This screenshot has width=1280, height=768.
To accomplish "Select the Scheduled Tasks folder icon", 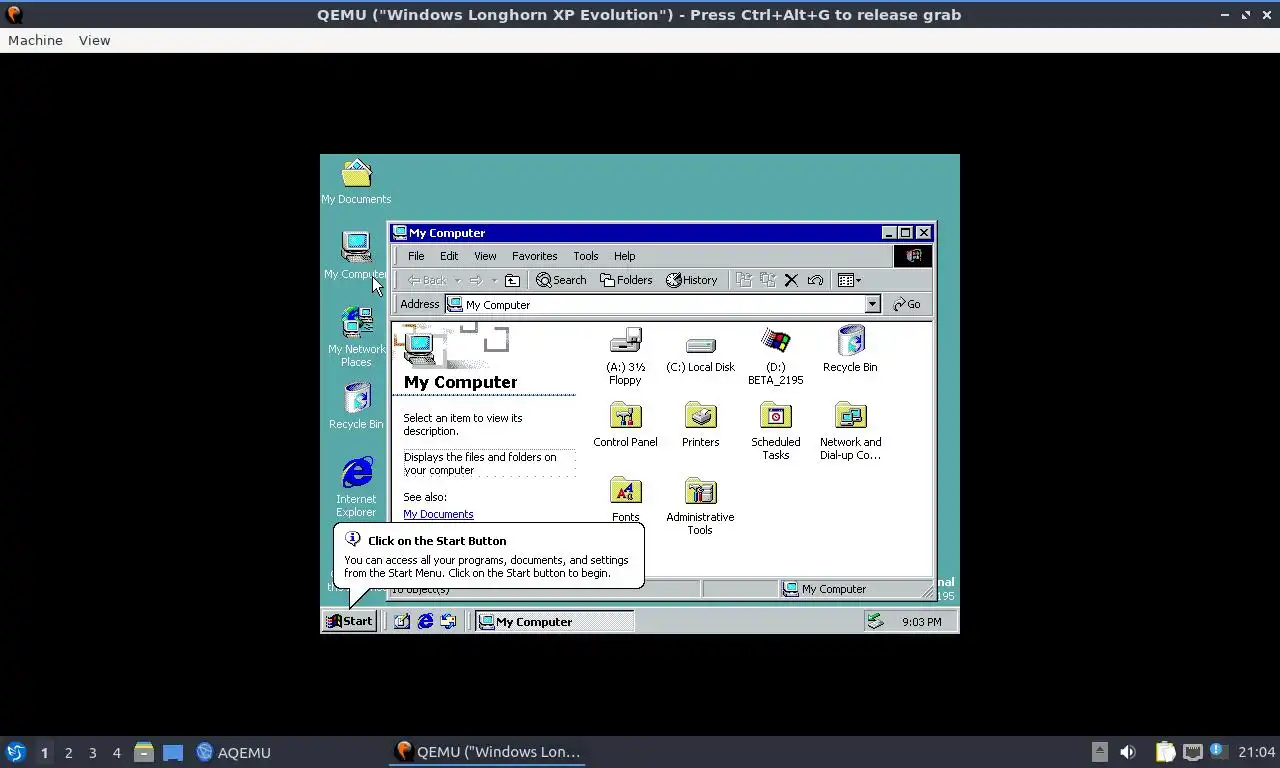I will [775, 416].
